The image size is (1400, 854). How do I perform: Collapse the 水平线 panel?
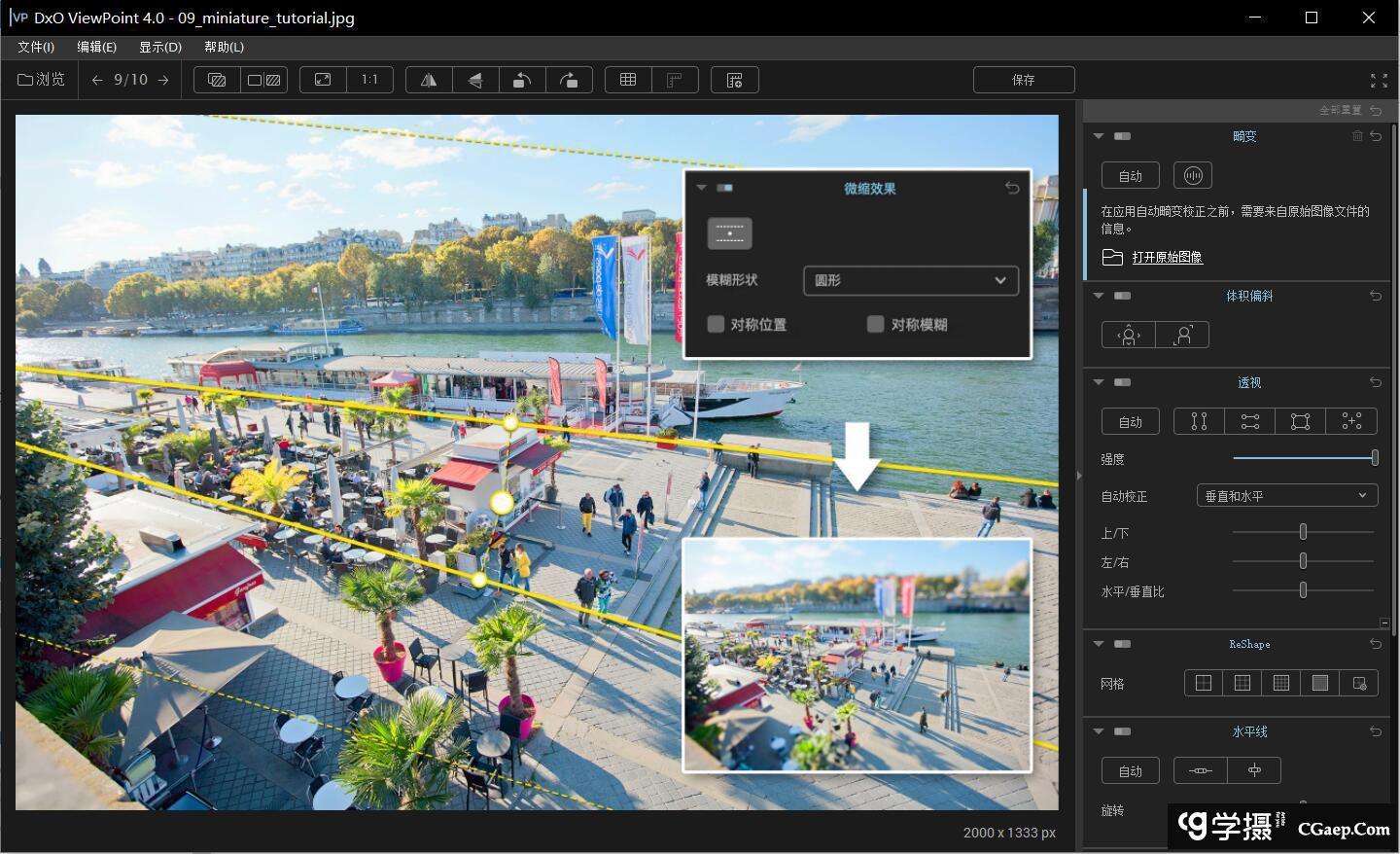point(1099,731)
